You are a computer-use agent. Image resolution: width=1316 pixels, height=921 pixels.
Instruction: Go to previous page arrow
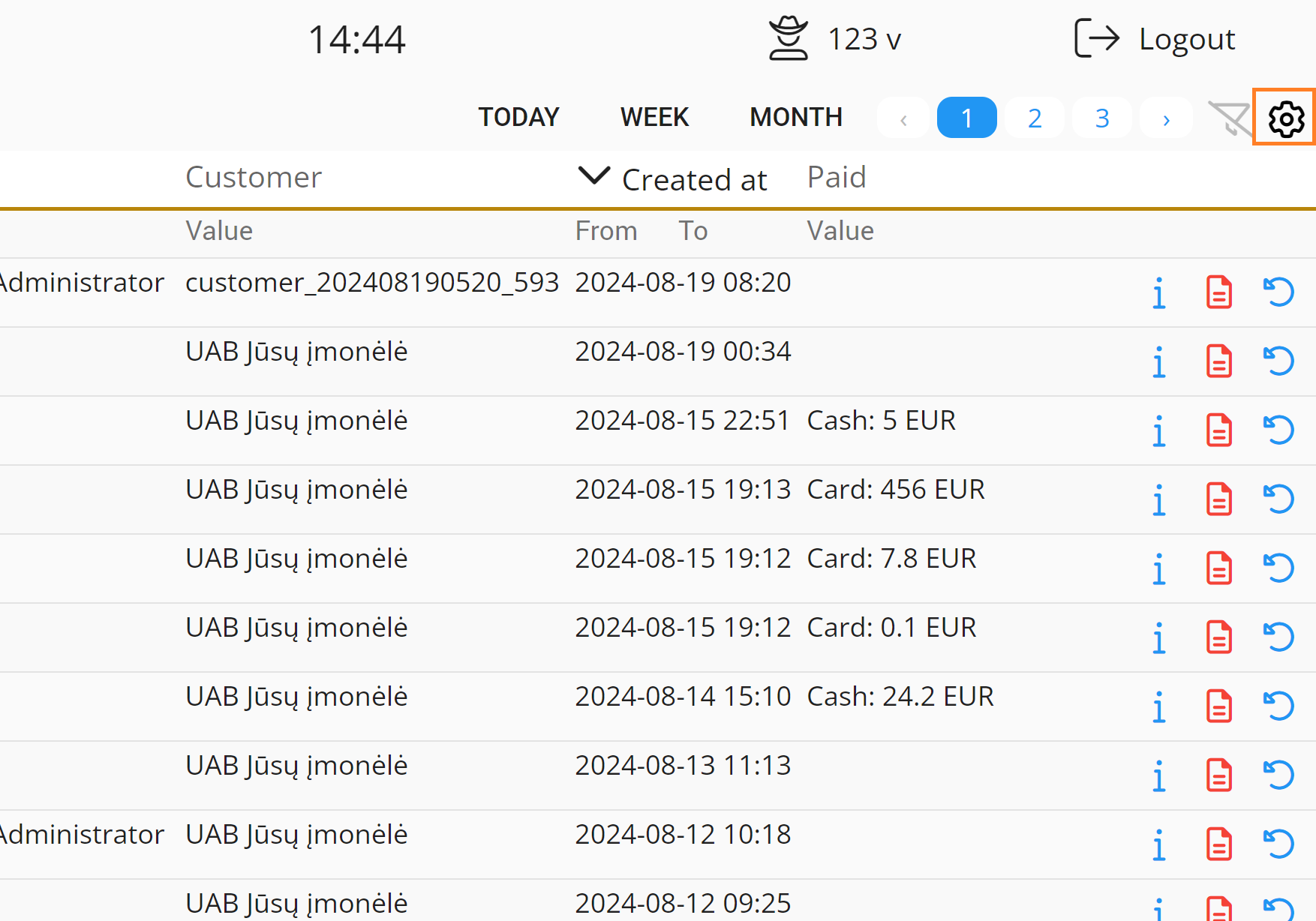pos(903,118)
